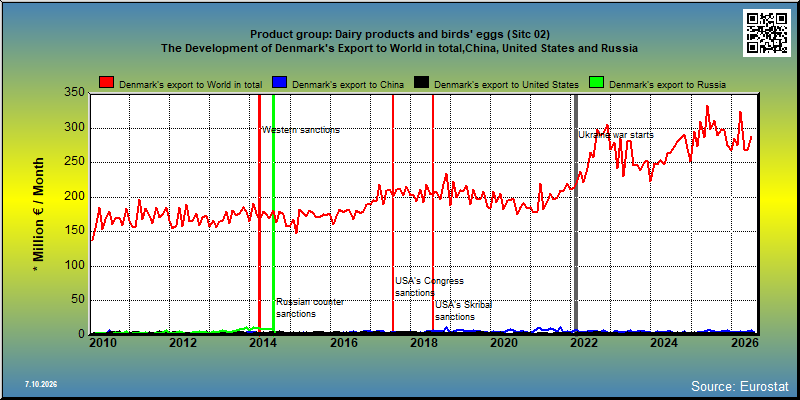Screen dimensions: 800x400
Task: Click the 2014 x-axis label
Action: 263,342
